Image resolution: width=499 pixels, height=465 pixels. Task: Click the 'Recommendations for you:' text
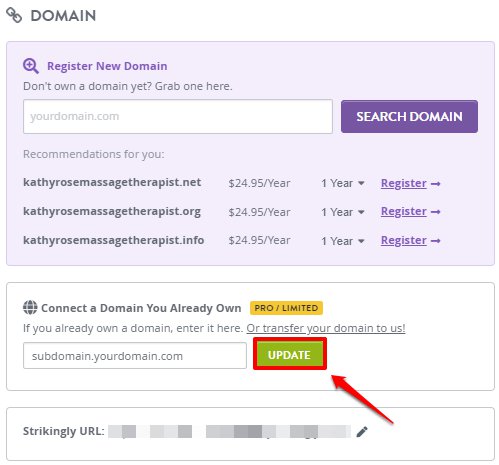(94, 154)
